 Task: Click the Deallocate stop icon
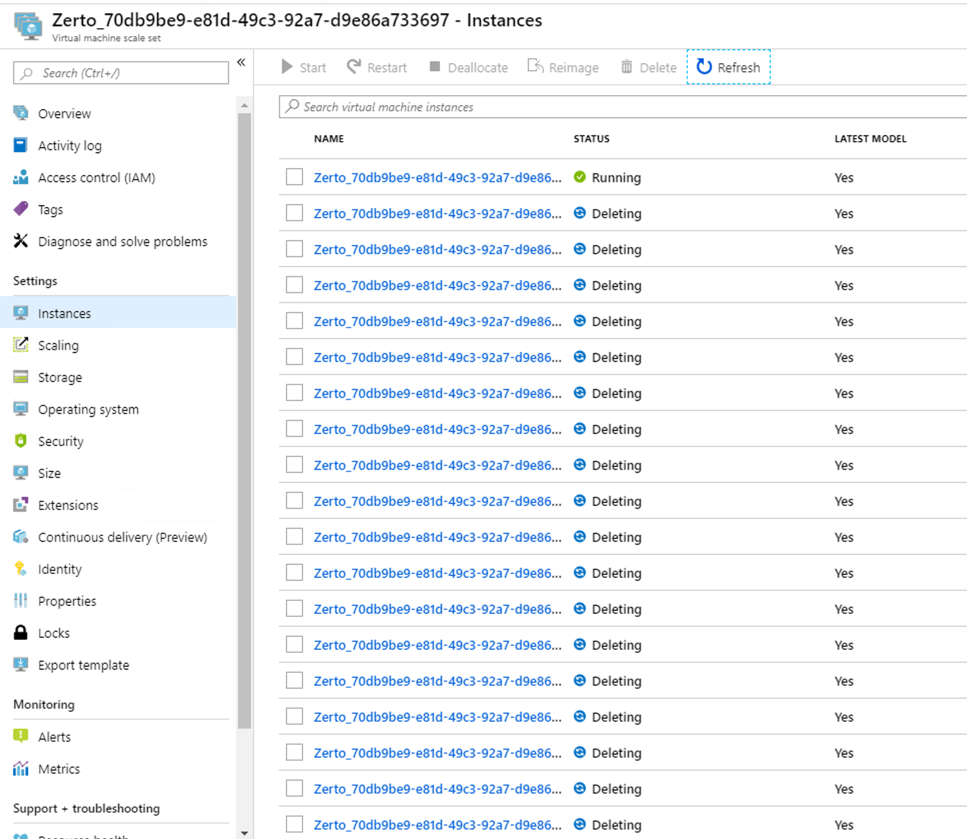(435, 66)
